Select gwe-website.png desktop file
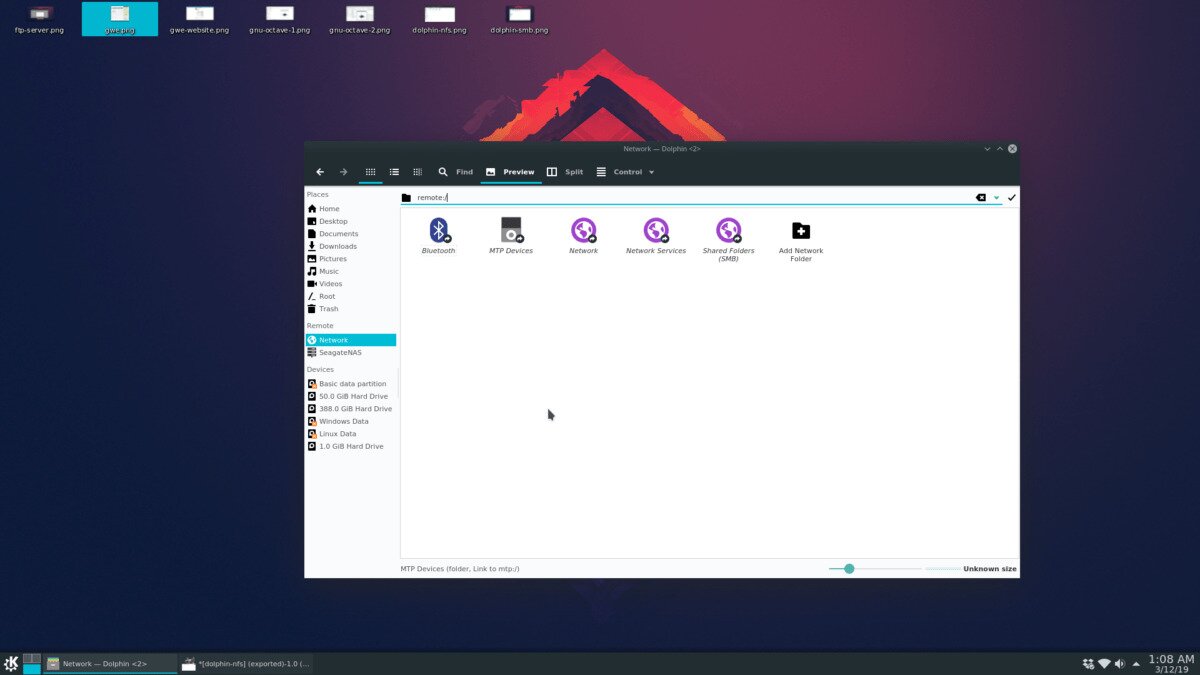Screen dimensions: 1200x675 point(199,19)
